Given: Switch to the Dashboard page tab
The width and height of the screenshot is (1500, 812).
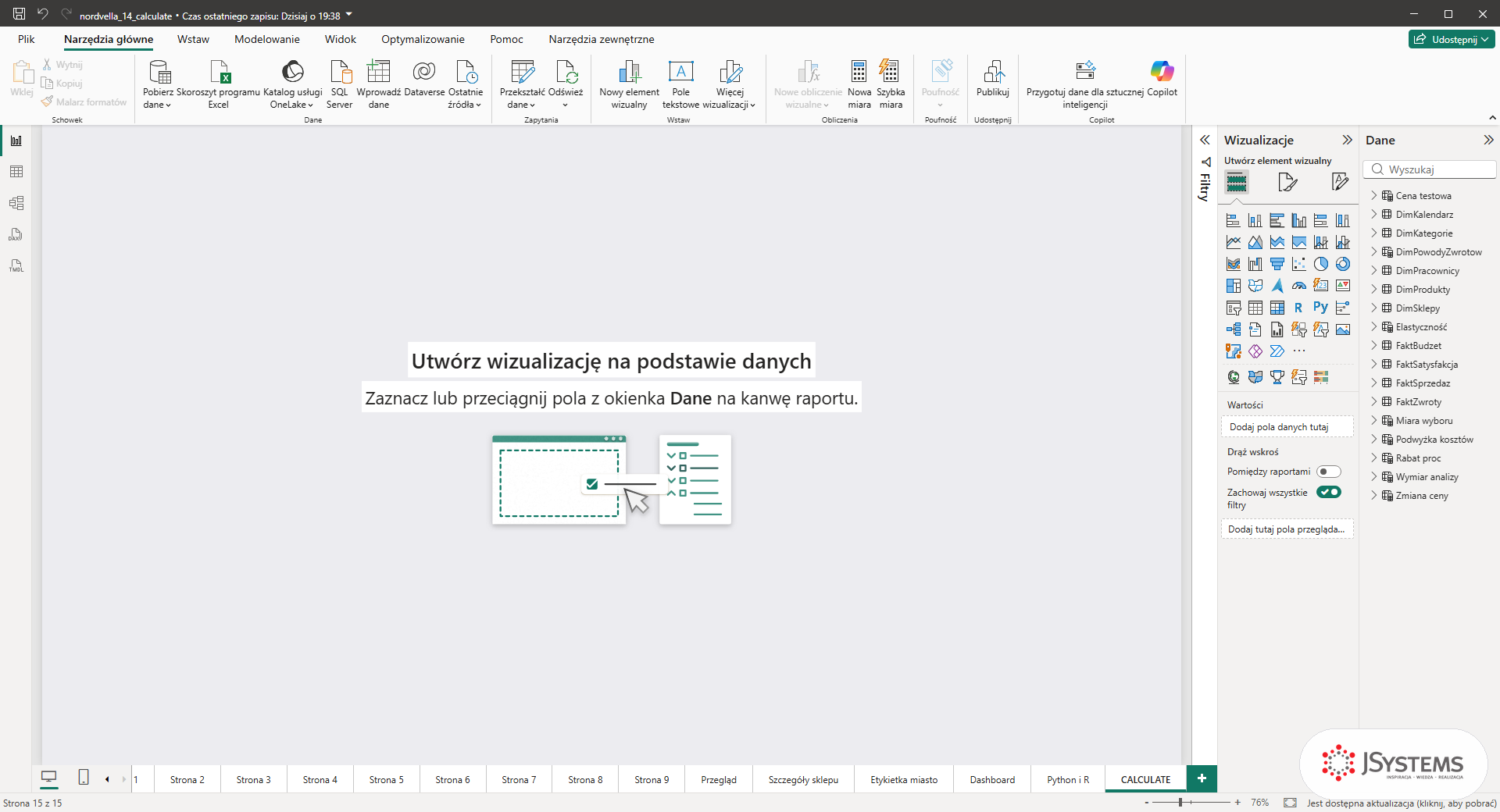Looking at the screenshot, I should click(x=992, y=779).
